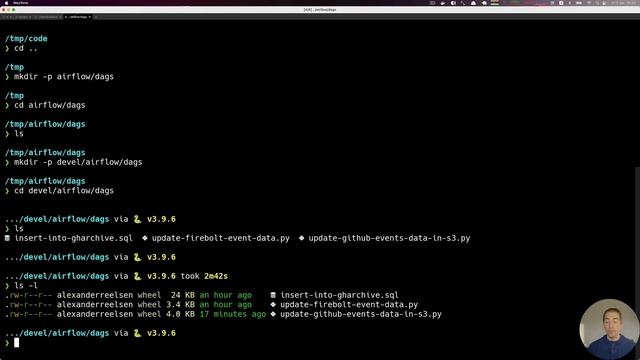The image size is (640, 360).
Task: Click the 'mkdir -p devel/airflow/dags' command
Action: pos(78,162)
